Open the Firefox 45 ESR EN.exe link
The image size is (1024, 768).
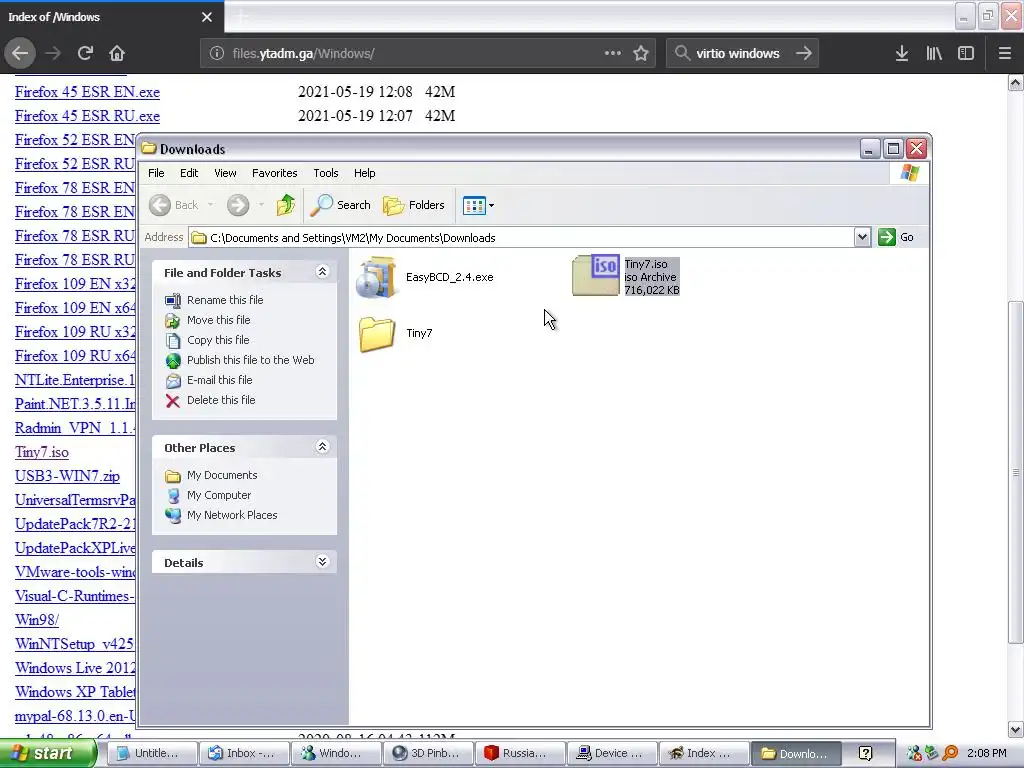click(x=88, y=92)
